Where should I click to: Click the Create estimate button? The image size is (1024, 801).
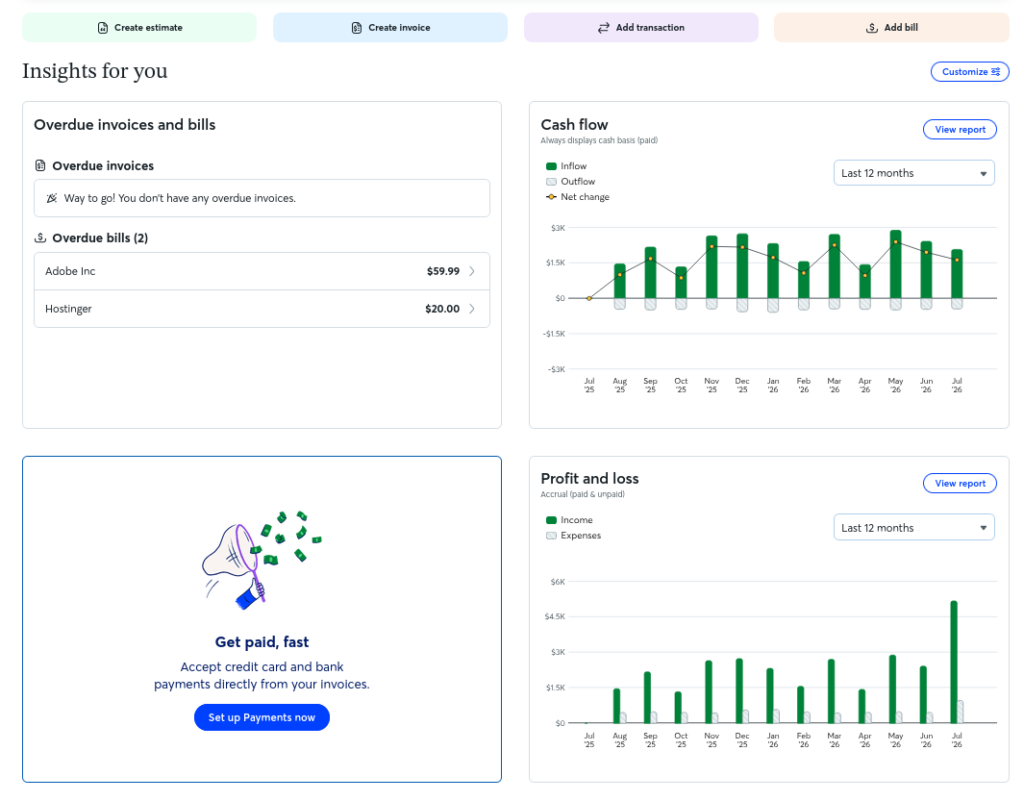pos(139,27)
